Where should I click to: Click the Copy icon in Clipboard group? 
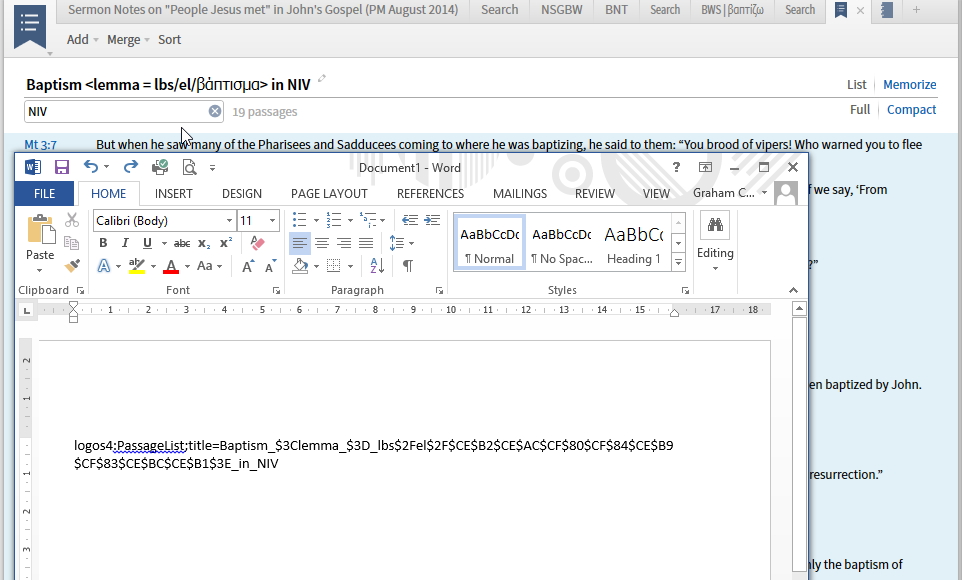click(72, 243)
